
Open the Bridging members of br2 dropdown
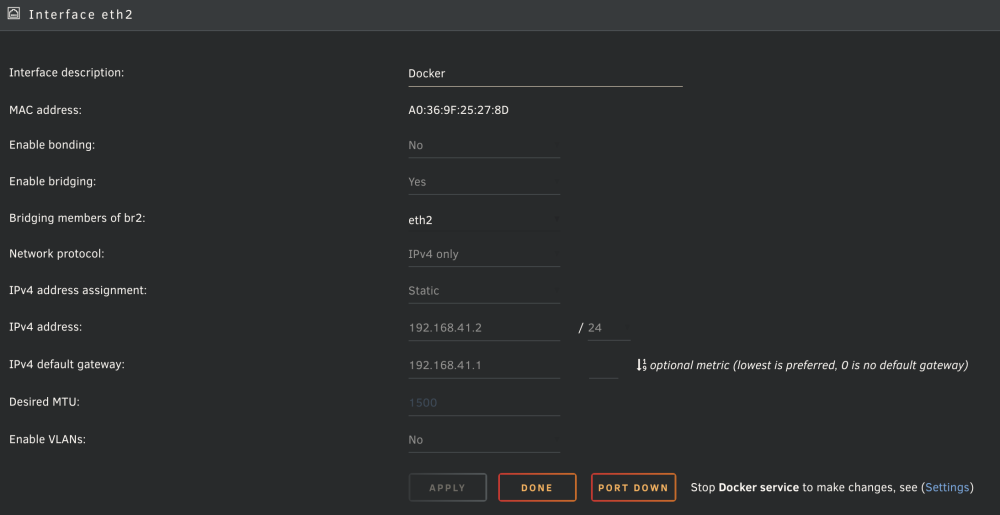pos(484,220)
